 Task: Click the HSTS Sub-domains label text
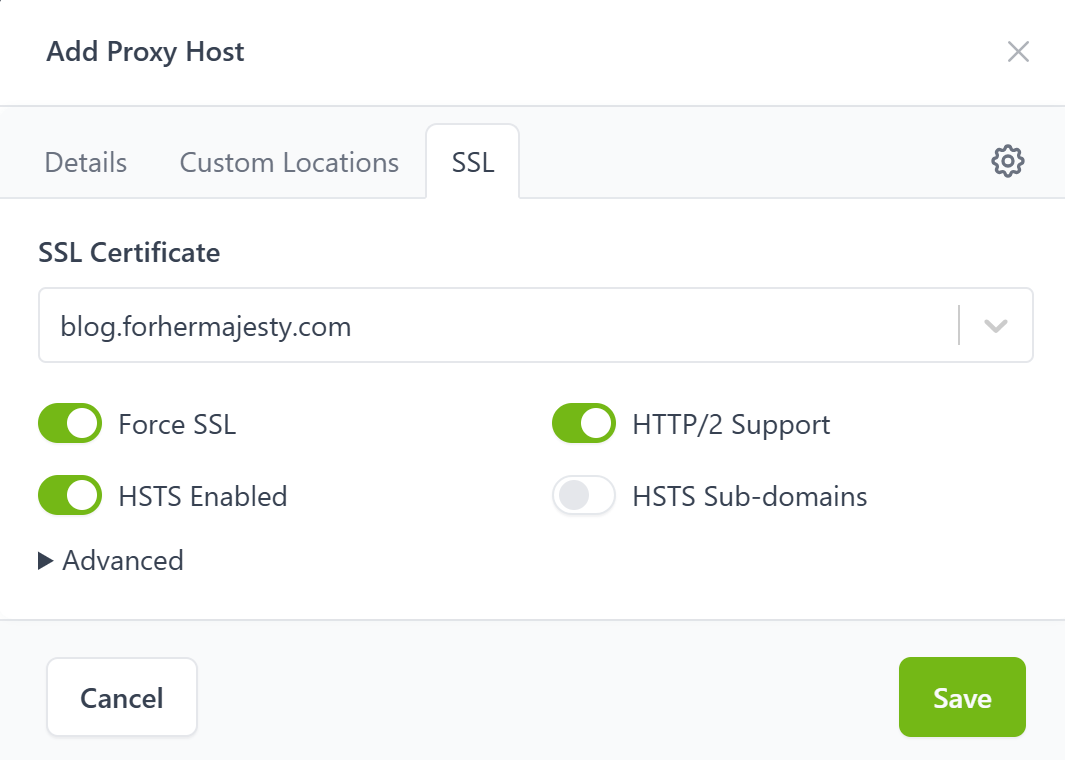click(749, 497)
